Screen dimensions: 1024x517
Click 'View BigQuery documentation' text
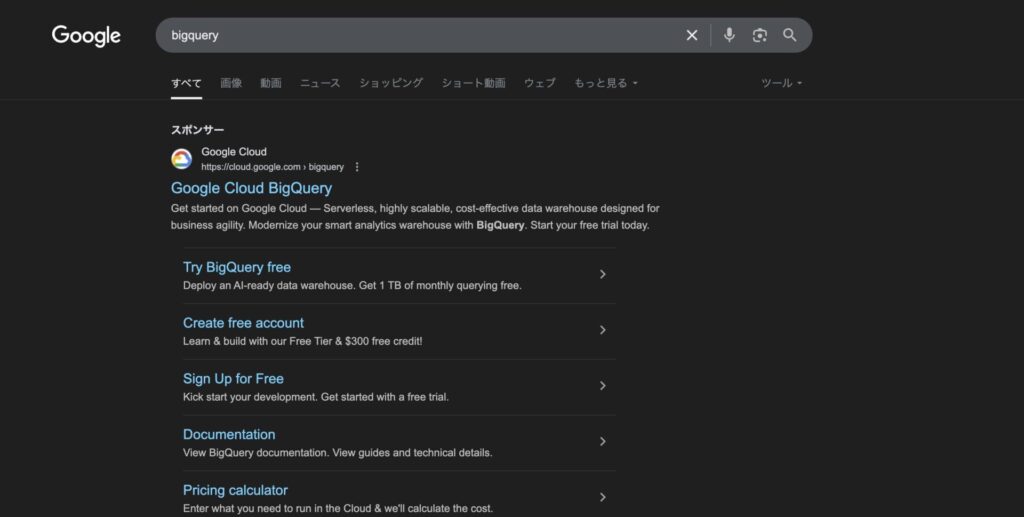click(x=338, y=452)
